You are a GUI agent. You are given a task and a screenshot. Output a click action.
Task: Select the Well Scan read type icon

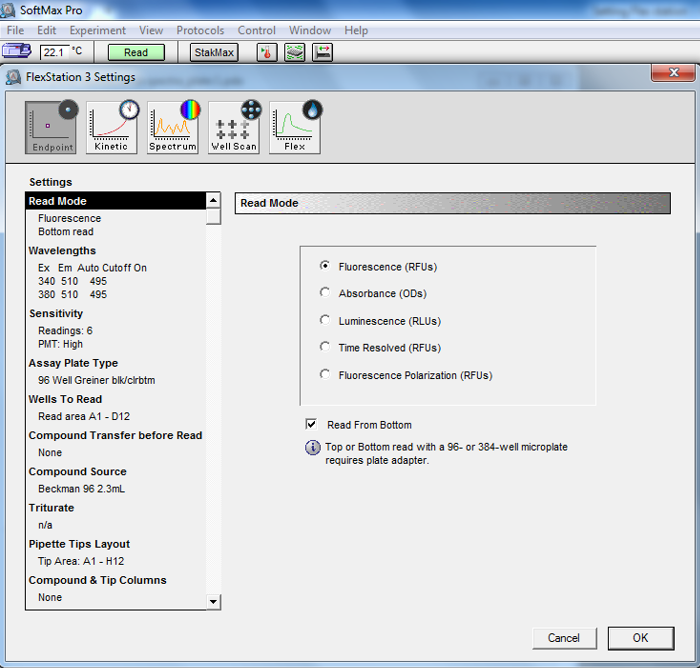tap(234, 128)
